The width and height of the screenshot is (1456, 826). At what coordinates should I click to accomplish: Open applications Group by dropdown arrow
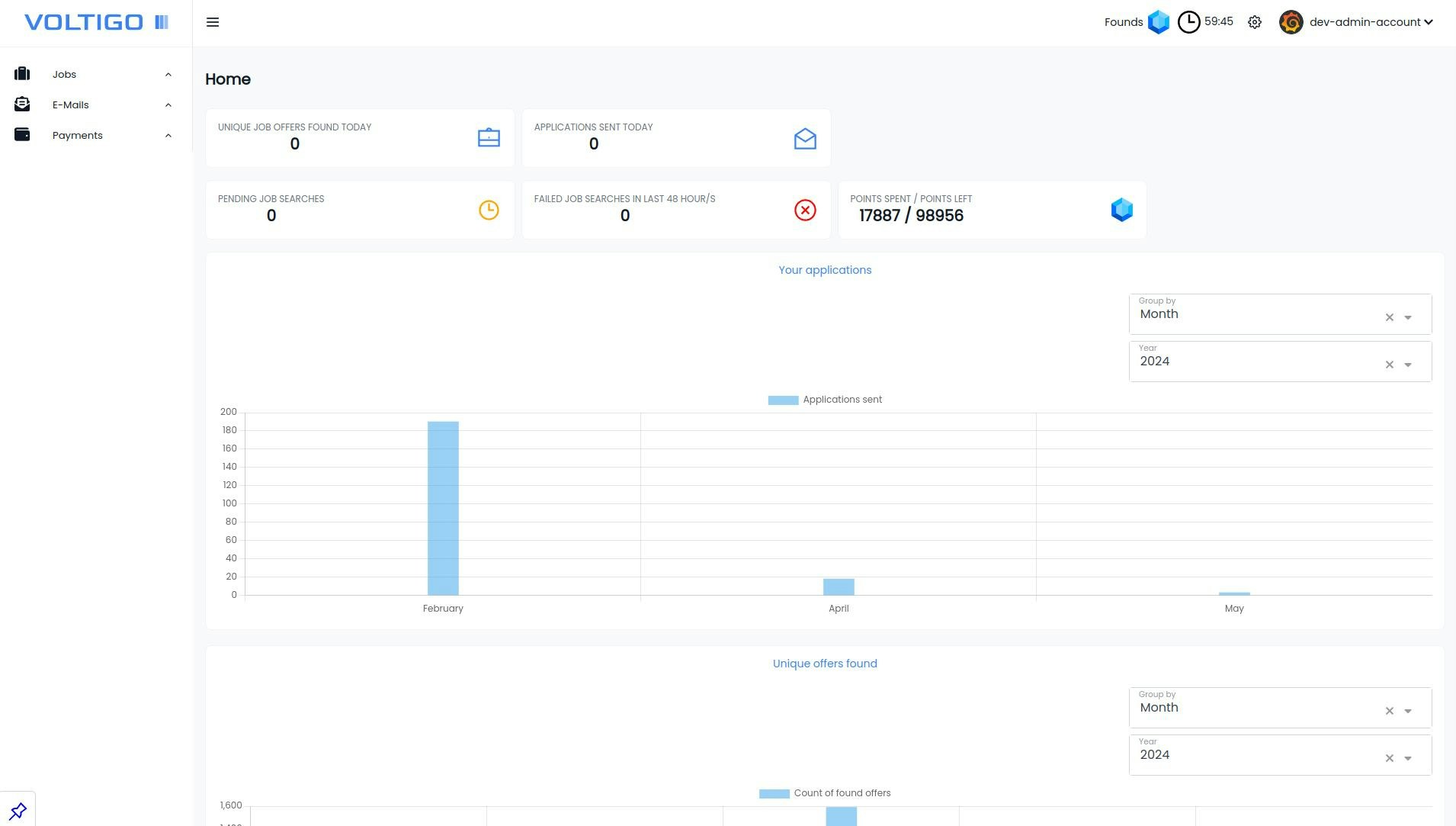click(x=1408, y=317)
